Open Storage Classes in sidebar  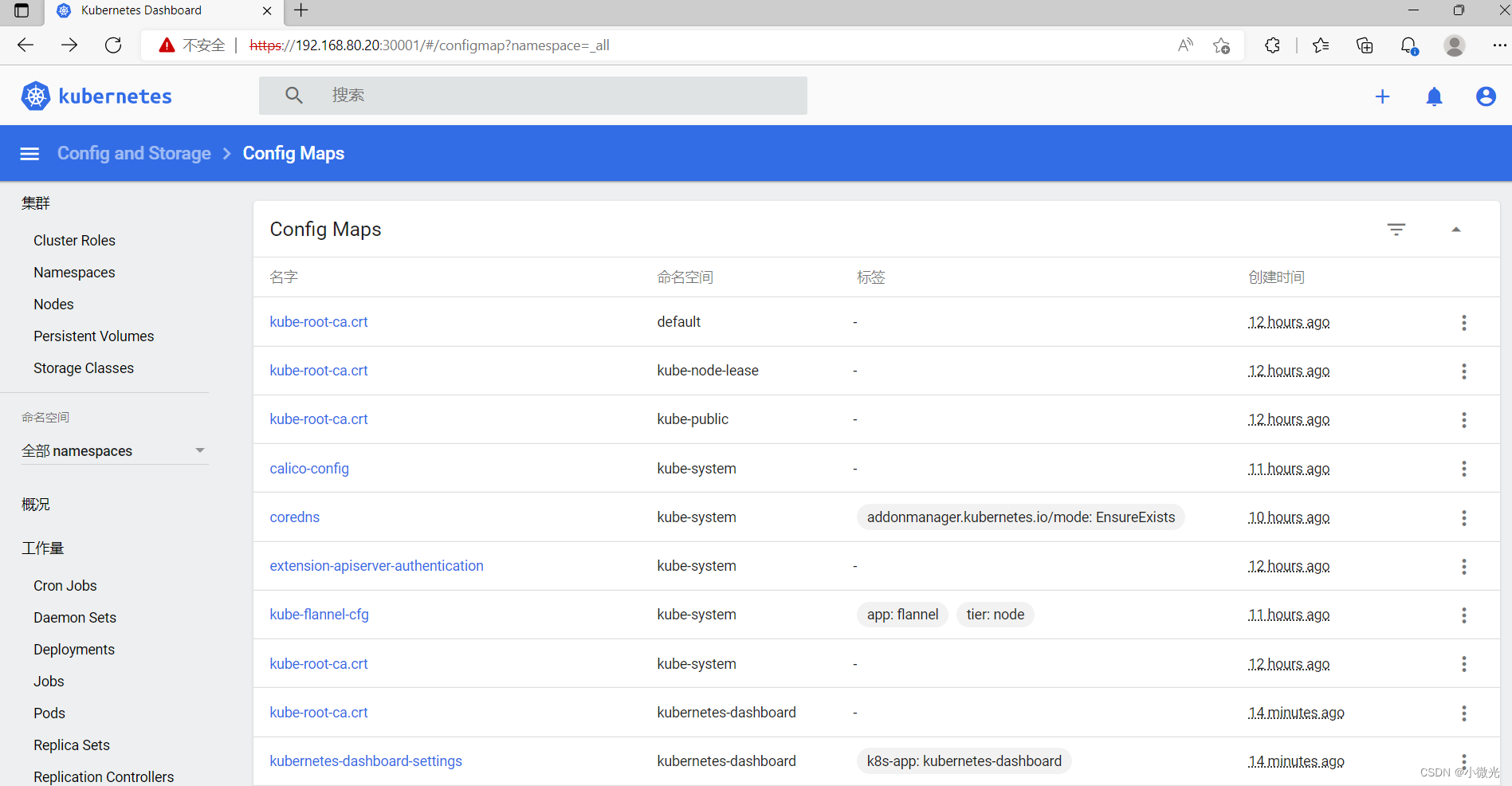click(84, 368)
